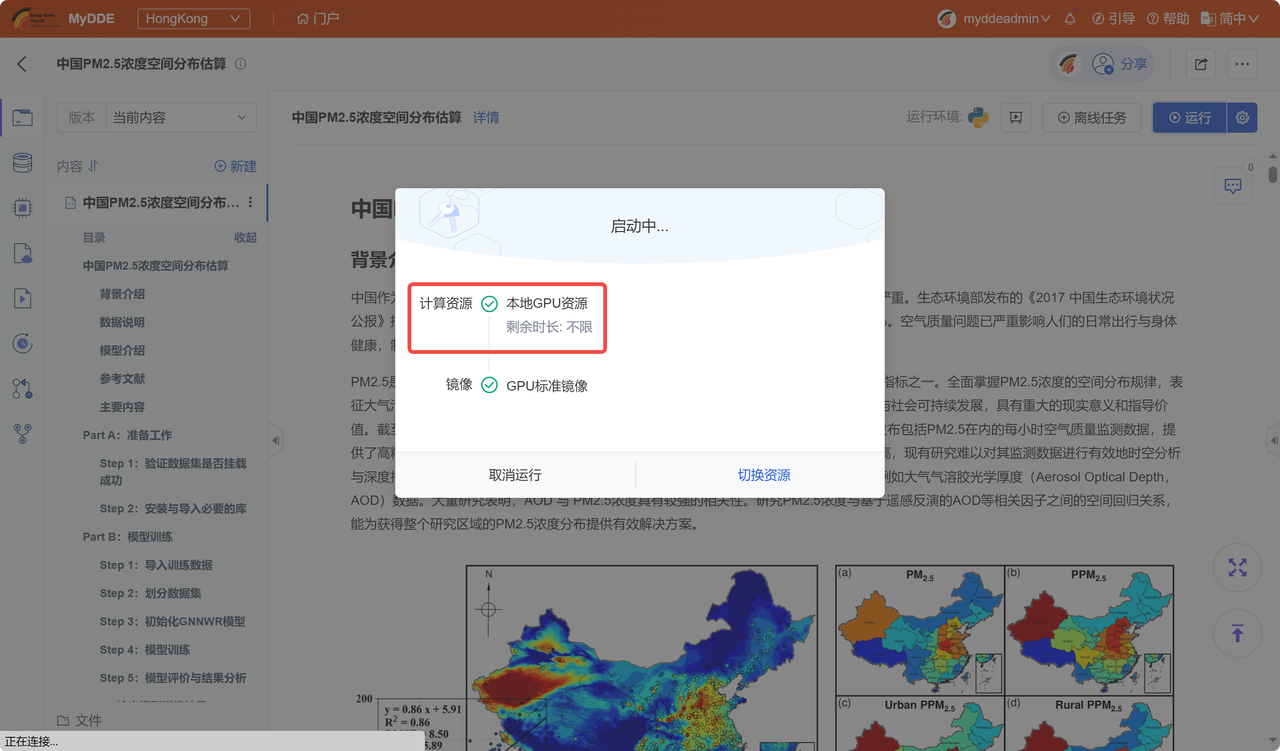Image resolution: width=1280 pixels, height=751 pixels.
Task: Open the notification bell icon
Action: pyautogui.click(x=1070, y=18)
